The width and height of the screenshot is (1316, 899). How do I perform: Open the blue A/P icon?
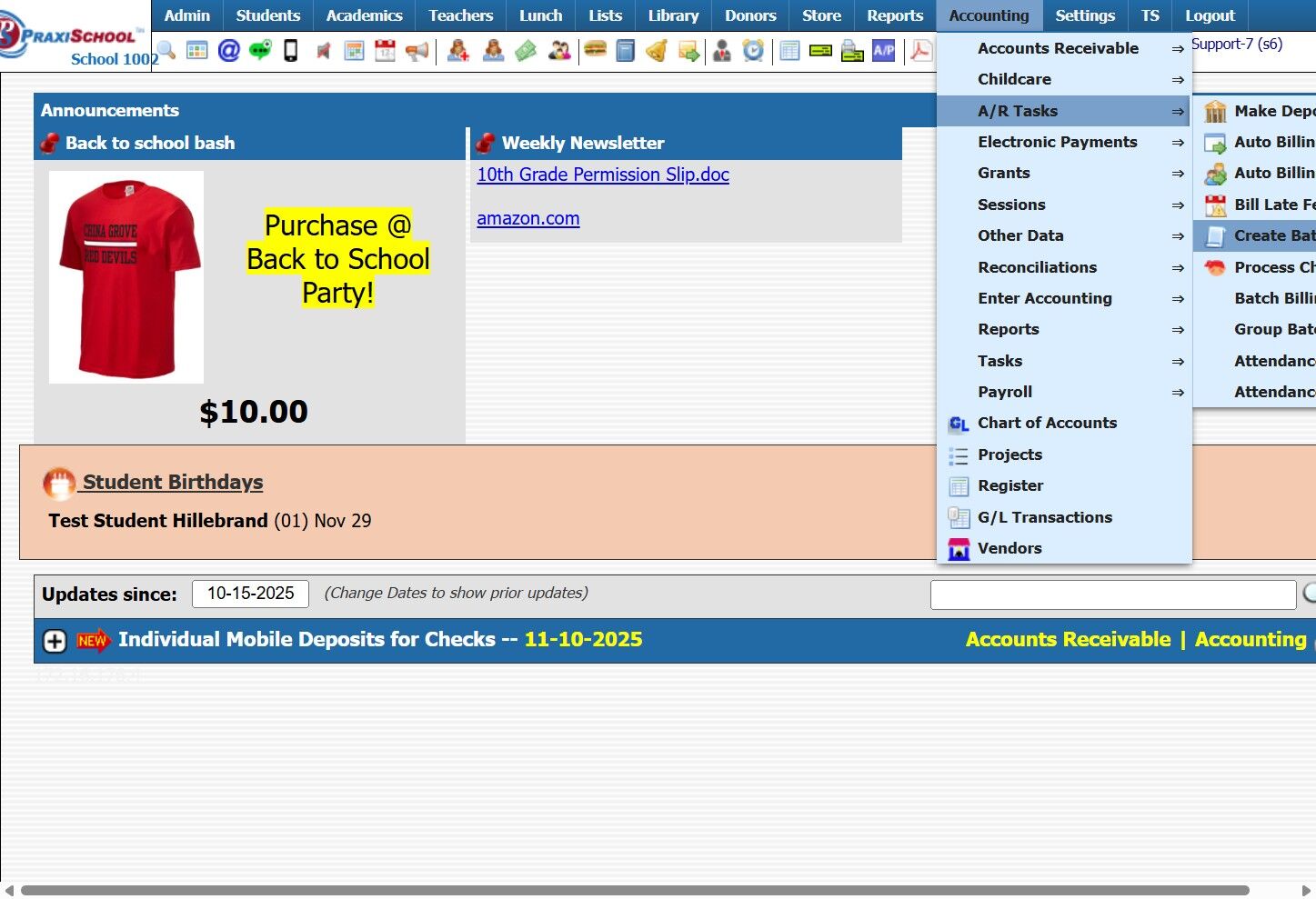coord(884,51)
